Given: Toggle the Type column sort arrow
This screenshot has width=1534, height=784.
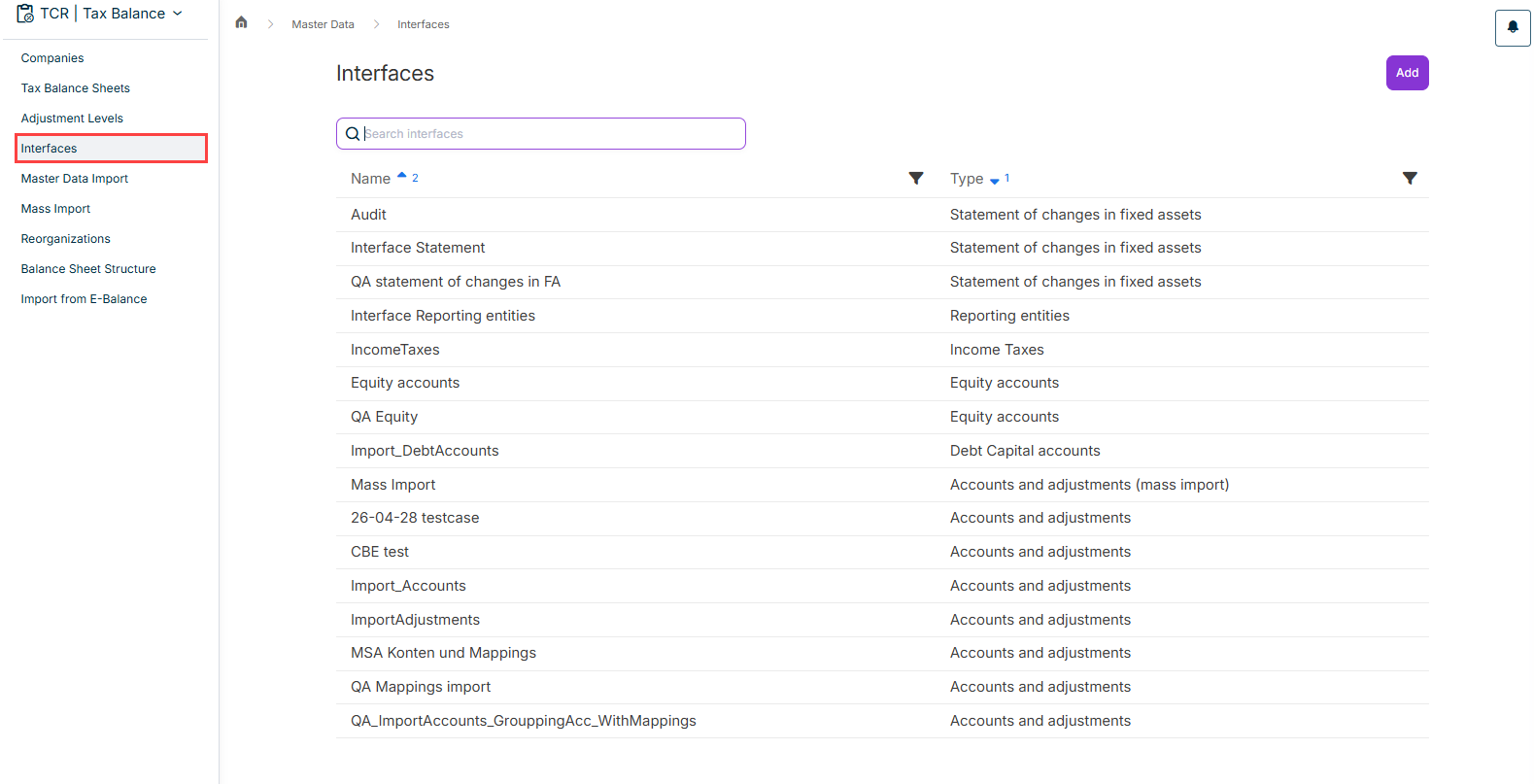Looking at the screenshot, I should pos(995,181).
